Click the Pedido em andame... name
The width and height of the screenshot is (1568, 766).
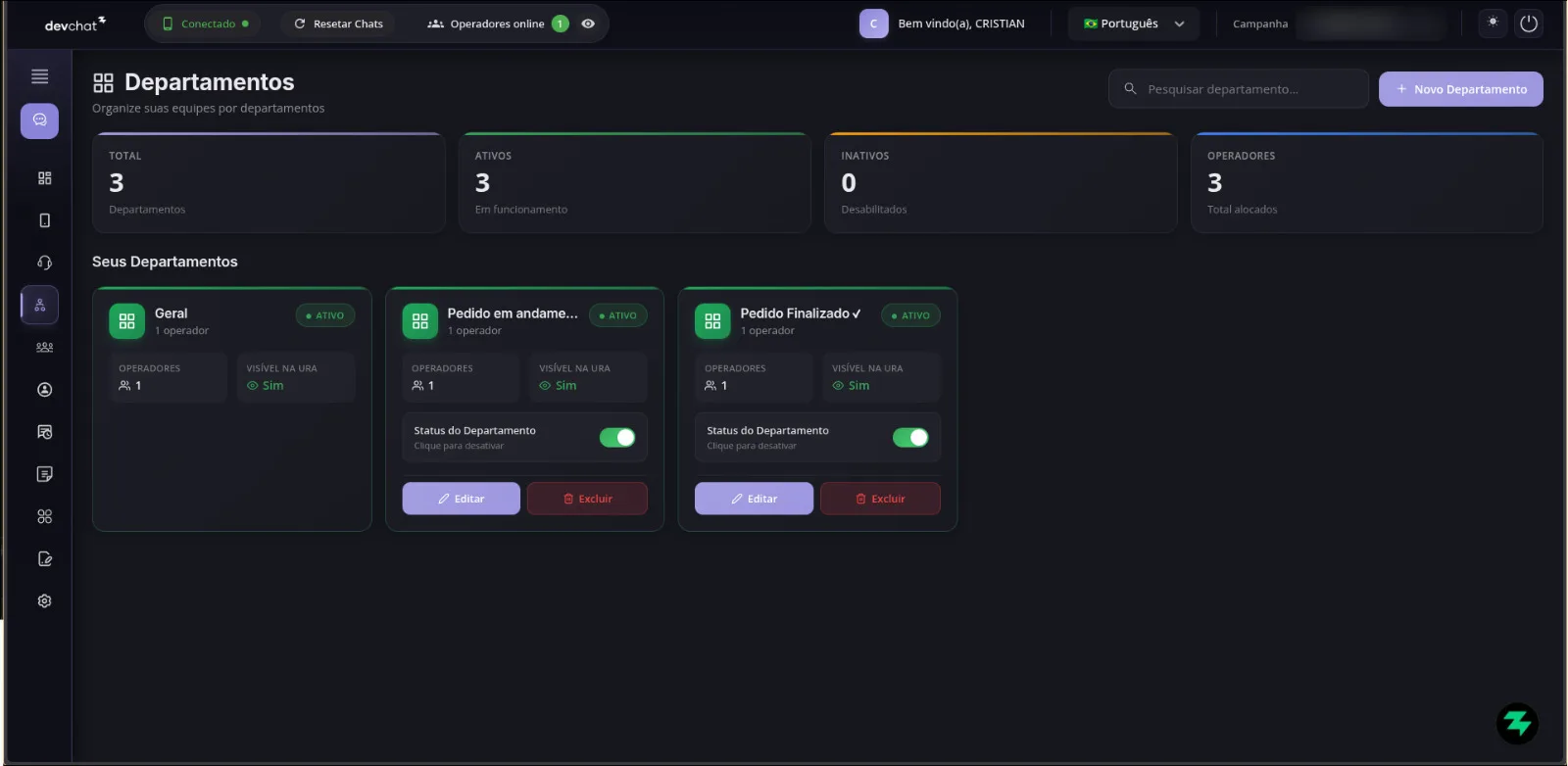(x=513, y=313)
